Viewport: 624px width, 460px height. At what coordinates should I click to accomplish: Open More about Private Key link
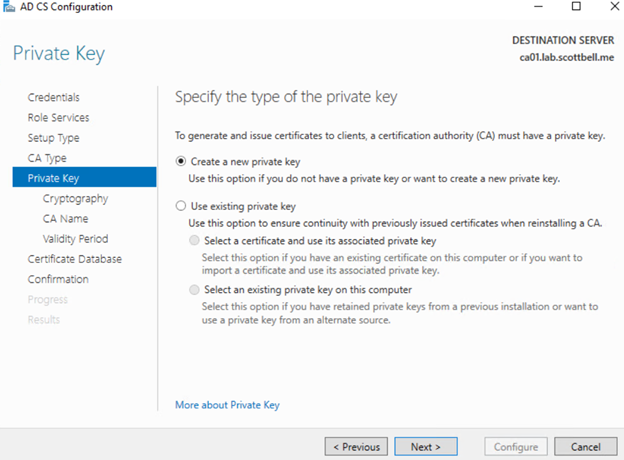coord(227,405)
